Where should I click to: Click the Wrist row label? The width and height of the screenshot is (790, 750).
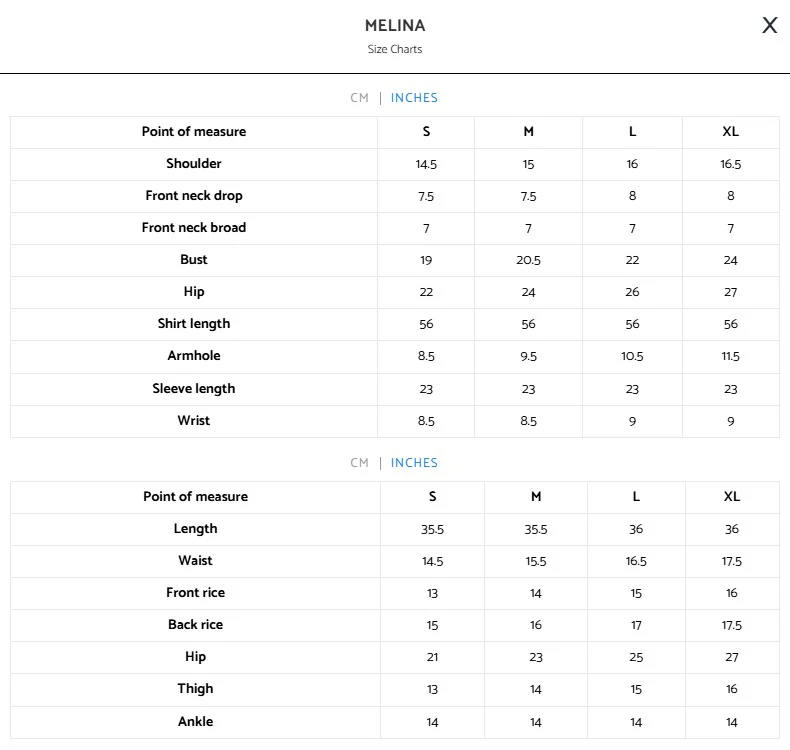pyautogui.click(x=194, y=421)
